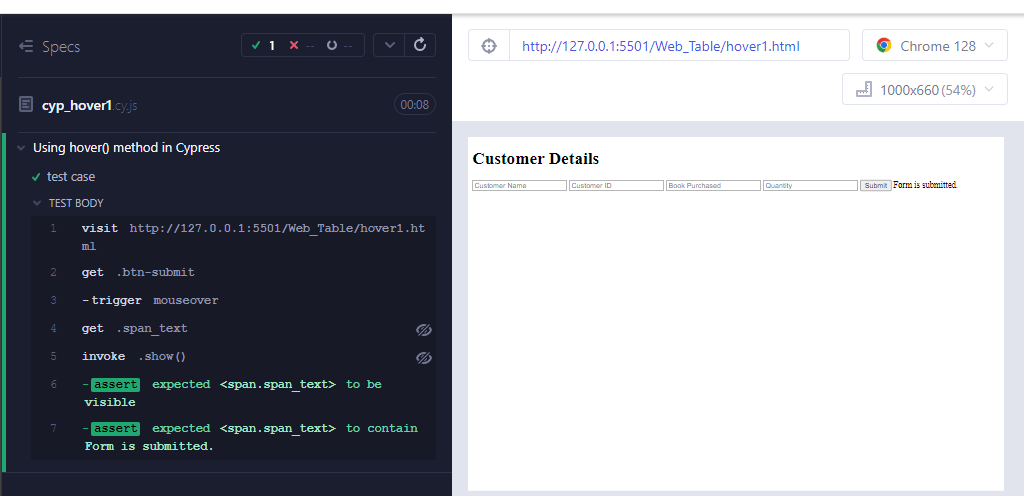Collapse the 'Using hover() method in Cypress' suite
Screen dimensions: 1024x496
coord(21,148)
